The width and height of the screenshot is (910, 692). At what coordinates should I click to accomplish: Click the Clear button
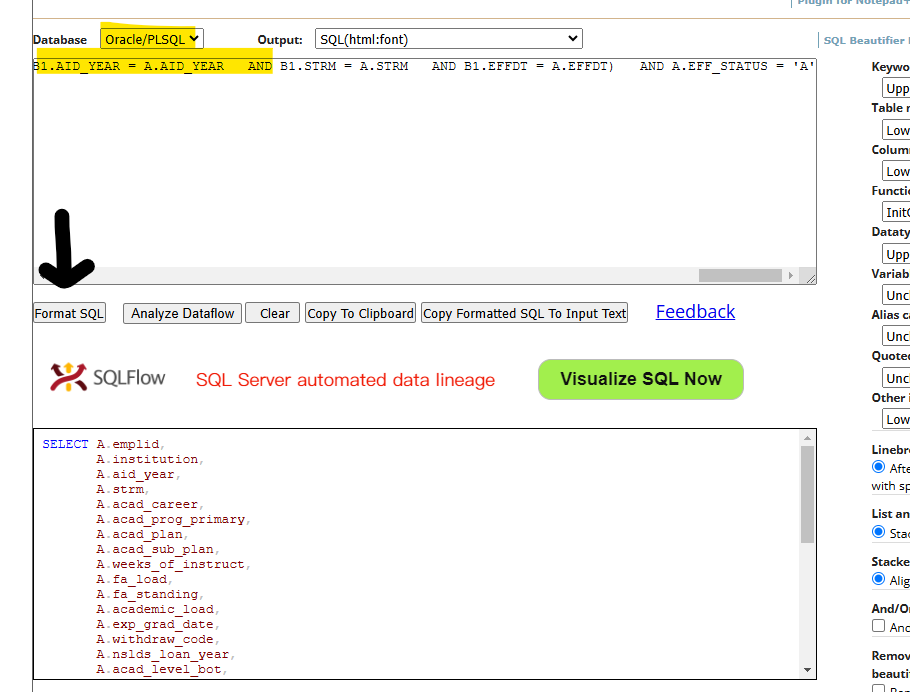pos(273,313)
